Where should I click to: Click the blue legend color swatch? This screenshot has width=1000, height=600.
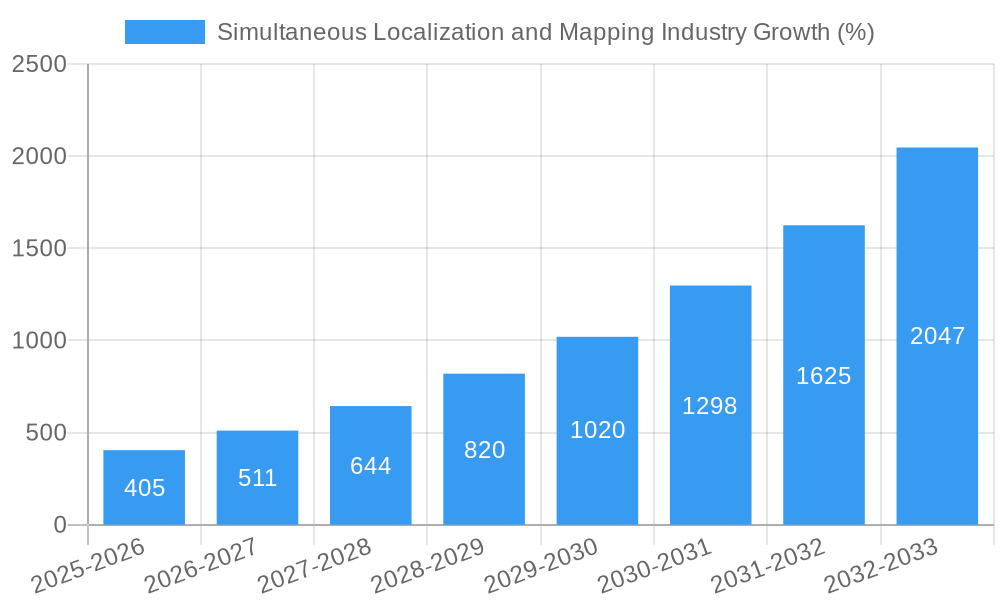(x=165, y=32)
